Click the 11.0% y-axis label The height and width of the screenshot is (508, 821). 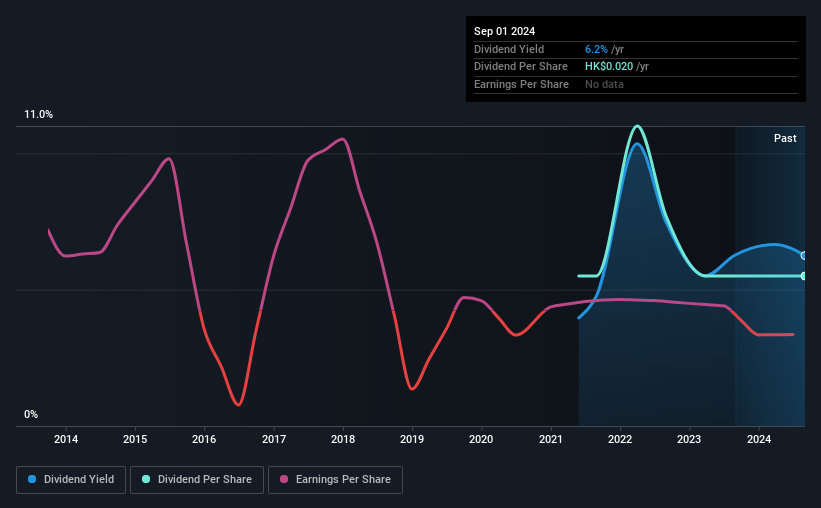38,114
